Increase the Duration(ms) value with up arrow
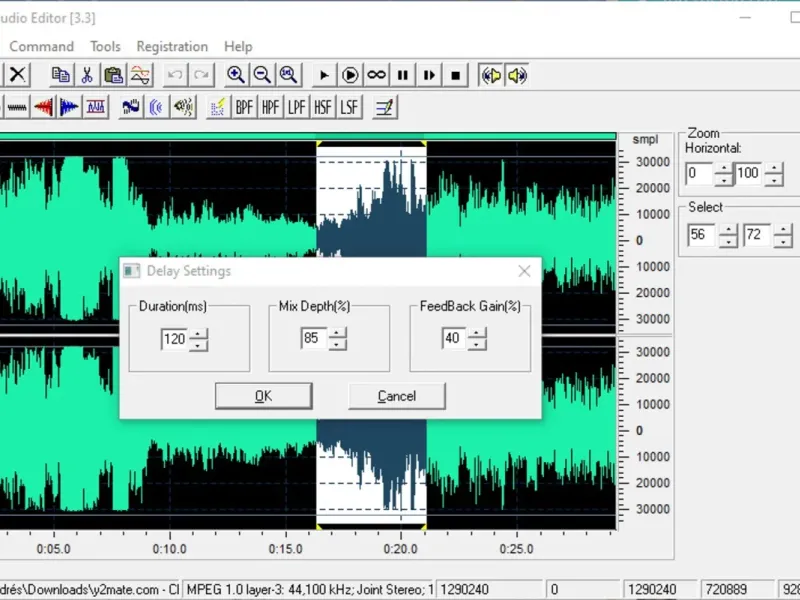Image resolution: width=800 pixels, height=600 pixels. pos(199,334)
